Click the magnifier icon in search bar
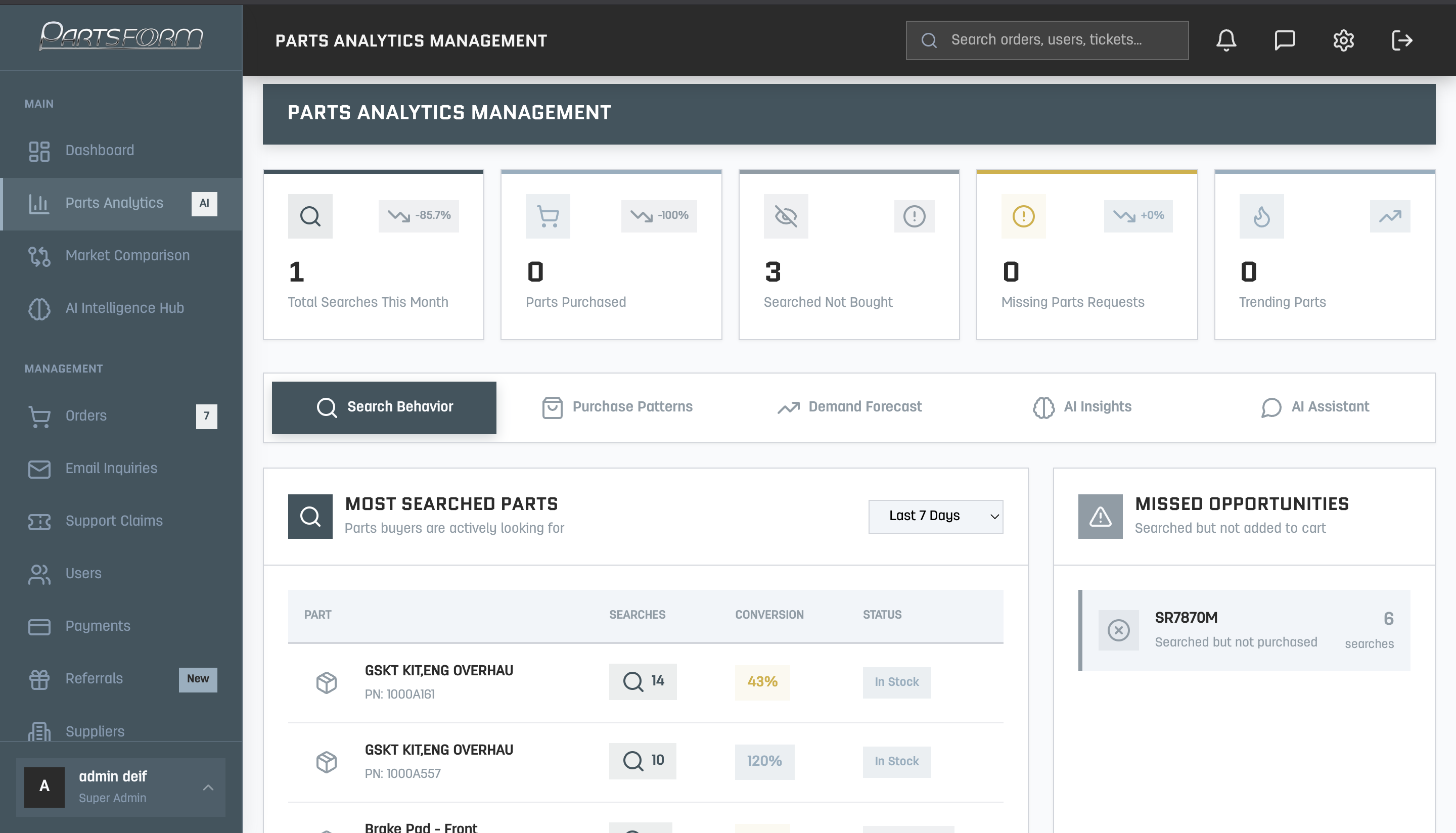The image size is (1456, 833). coord(929,40)
